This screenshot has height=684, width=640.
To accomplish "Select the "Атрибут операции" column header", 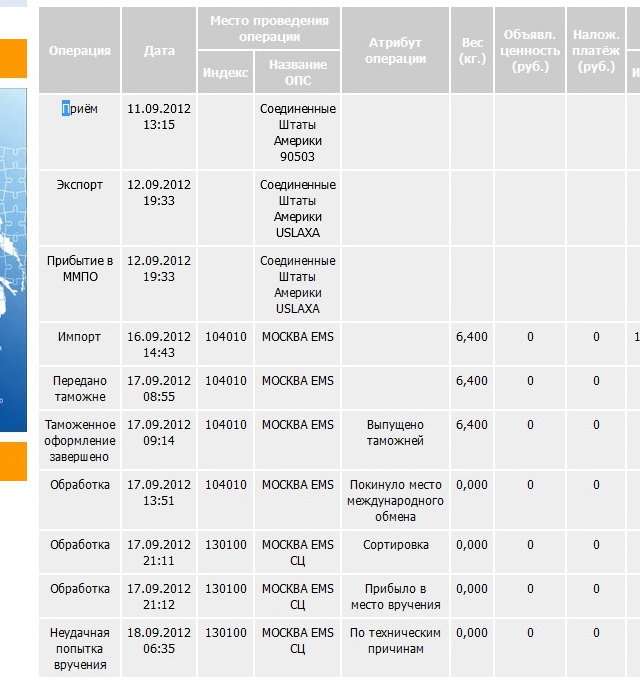I will pyautogui.click(x=395, y=51).
